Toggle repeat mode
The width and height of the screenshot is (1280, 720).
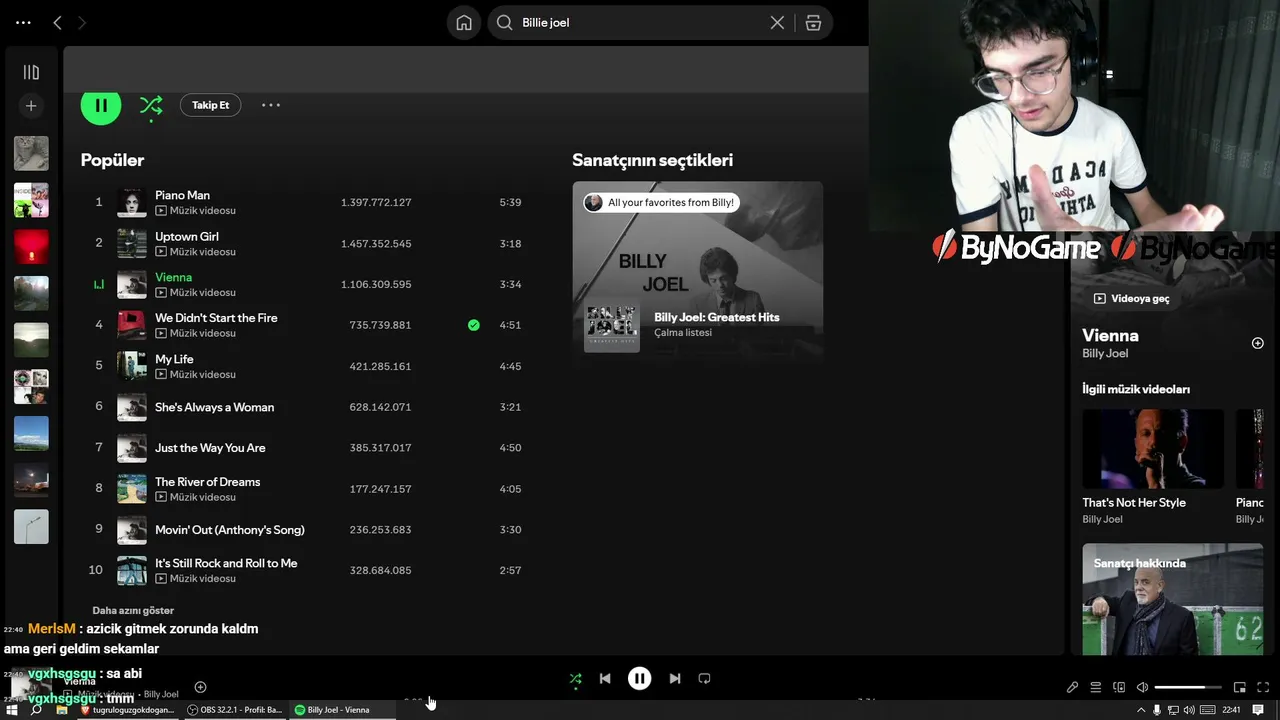pos(704,678)
